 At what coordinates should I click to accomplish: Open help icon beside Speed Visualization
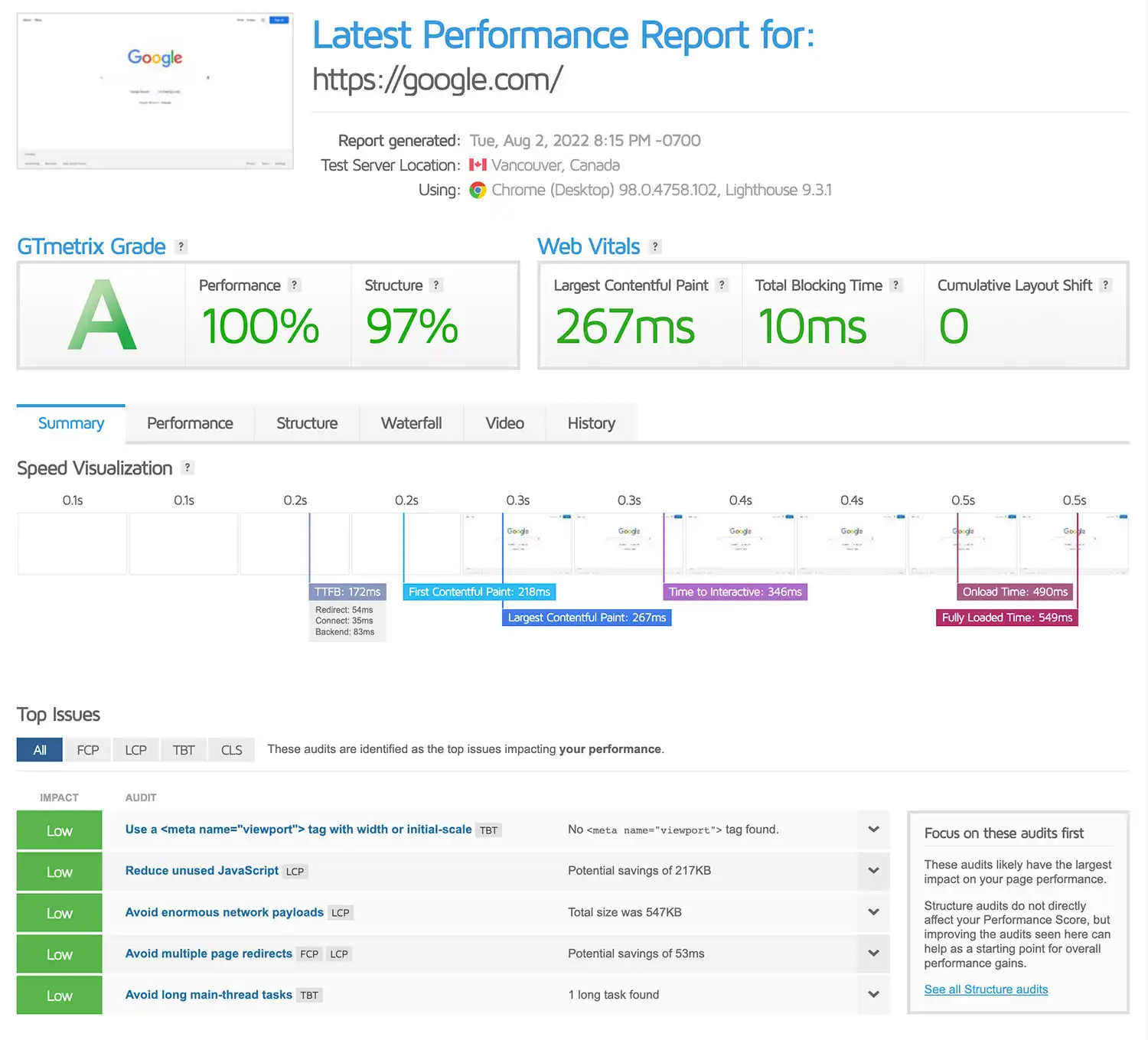pyautogui.click(x=188, y=468)
